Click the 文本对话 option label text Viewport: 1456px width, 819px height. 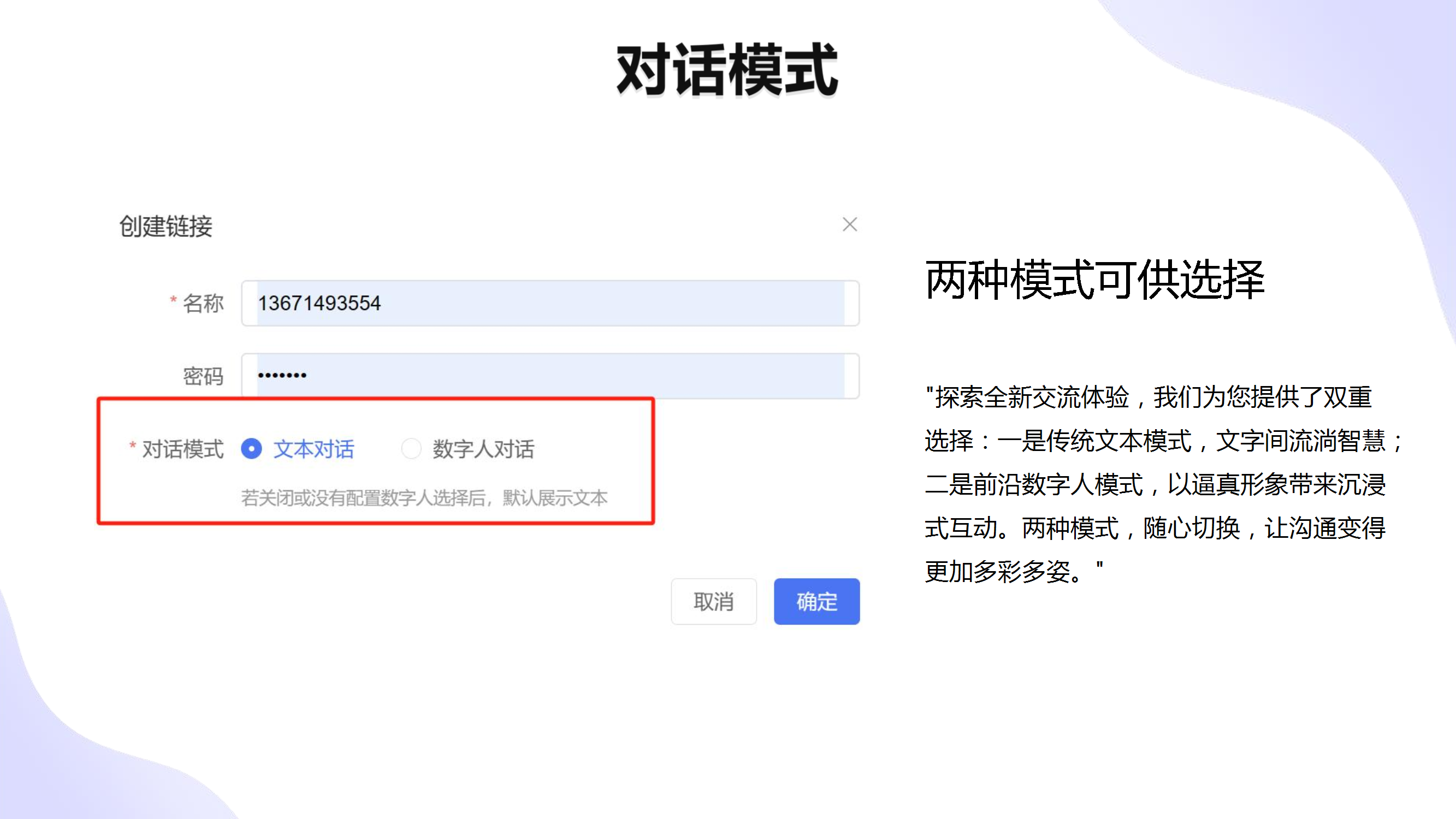click(314, 449)
